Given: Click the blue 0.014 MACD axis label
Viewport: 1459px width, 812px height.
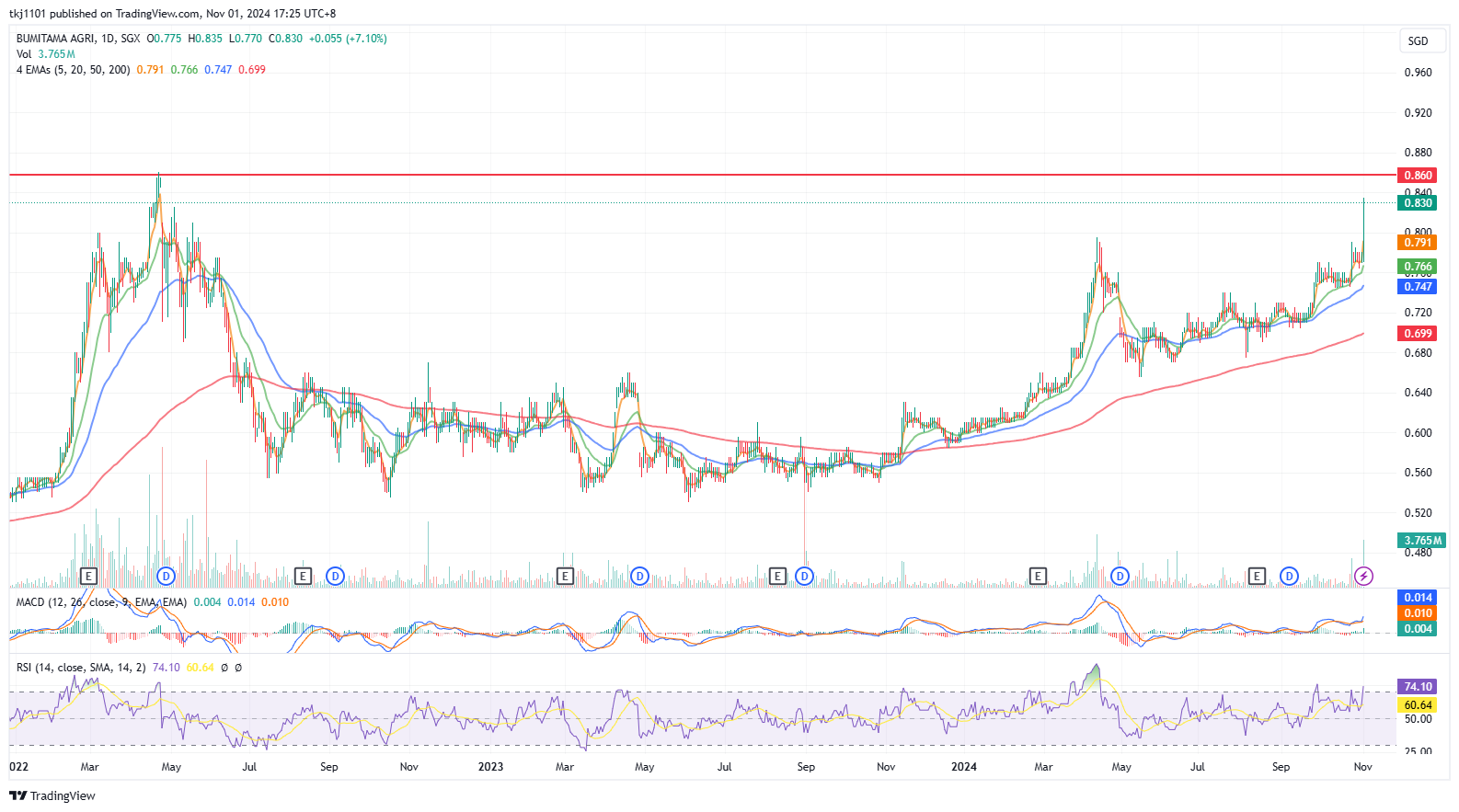Looking at the screenshot, I should point(1418,598).
